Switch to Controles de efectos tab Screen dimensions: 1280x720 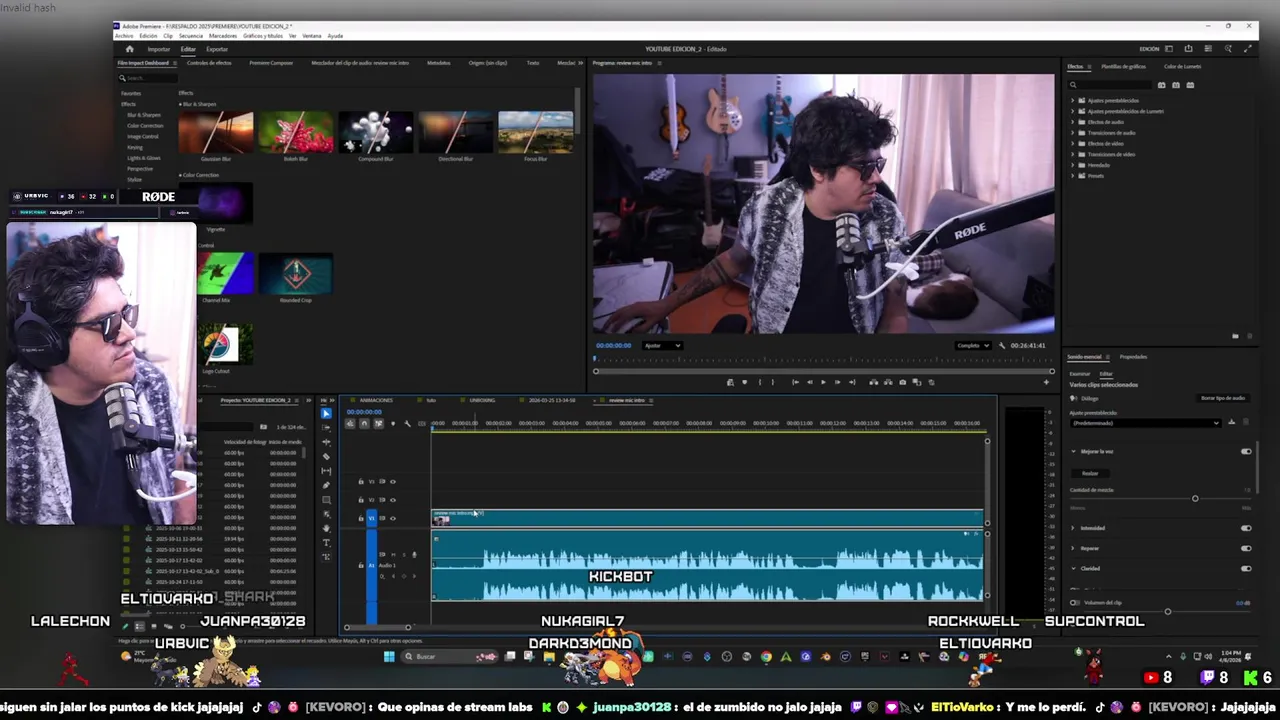(x=209, y=63)
